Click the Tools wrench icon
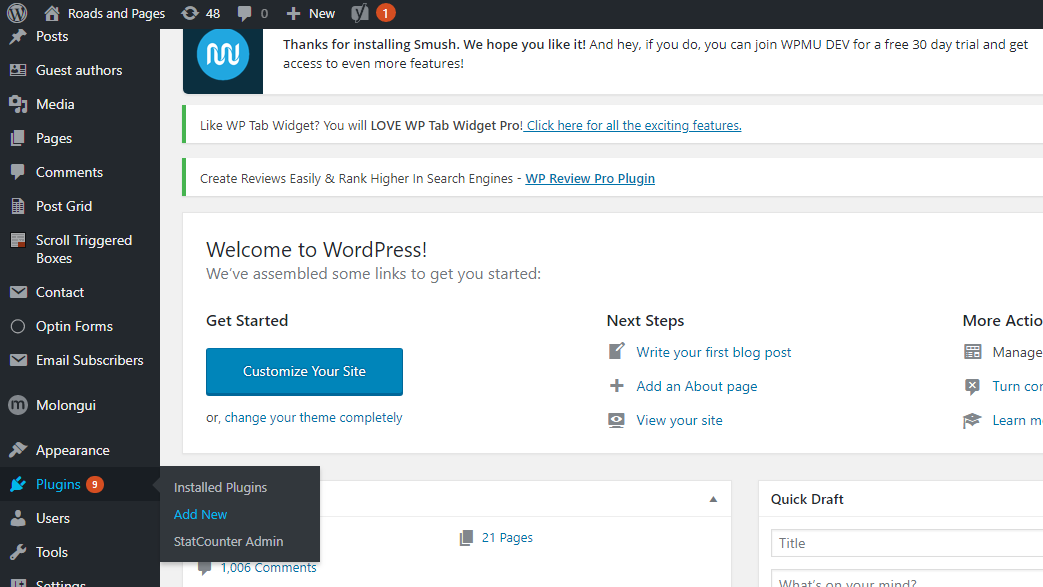This screenshot has height=587, width=1043. pyautogui.click(x=18, y=552)
